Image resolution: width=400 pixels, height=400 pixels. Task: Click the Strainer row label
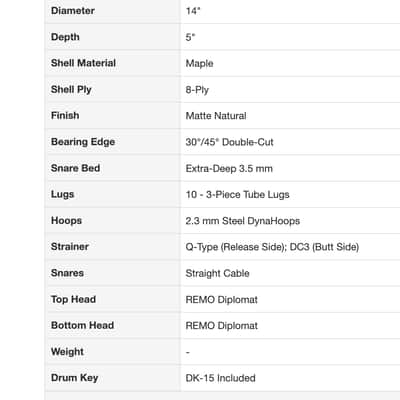pyautogui.click(x=70, y=247)
